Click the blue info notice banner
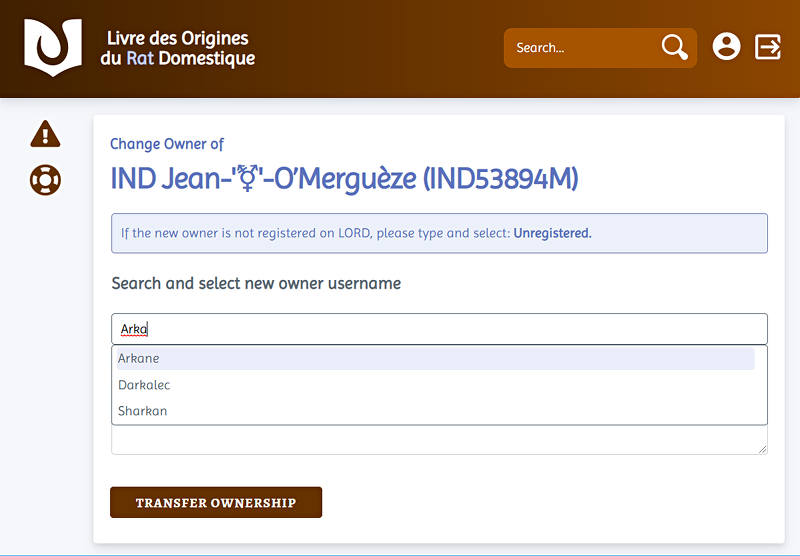Viewport: 800px width, 556px height. (438, 233)
